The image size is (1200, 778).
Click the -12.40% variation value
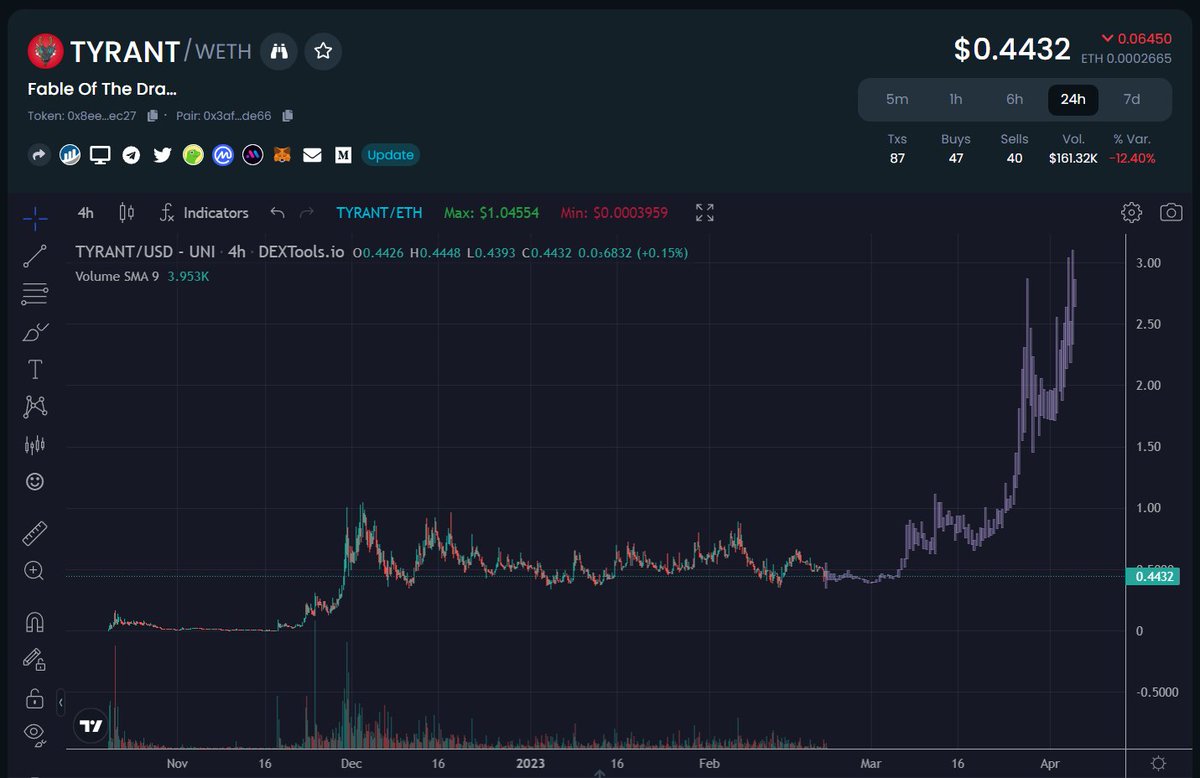click(1133, 158)
